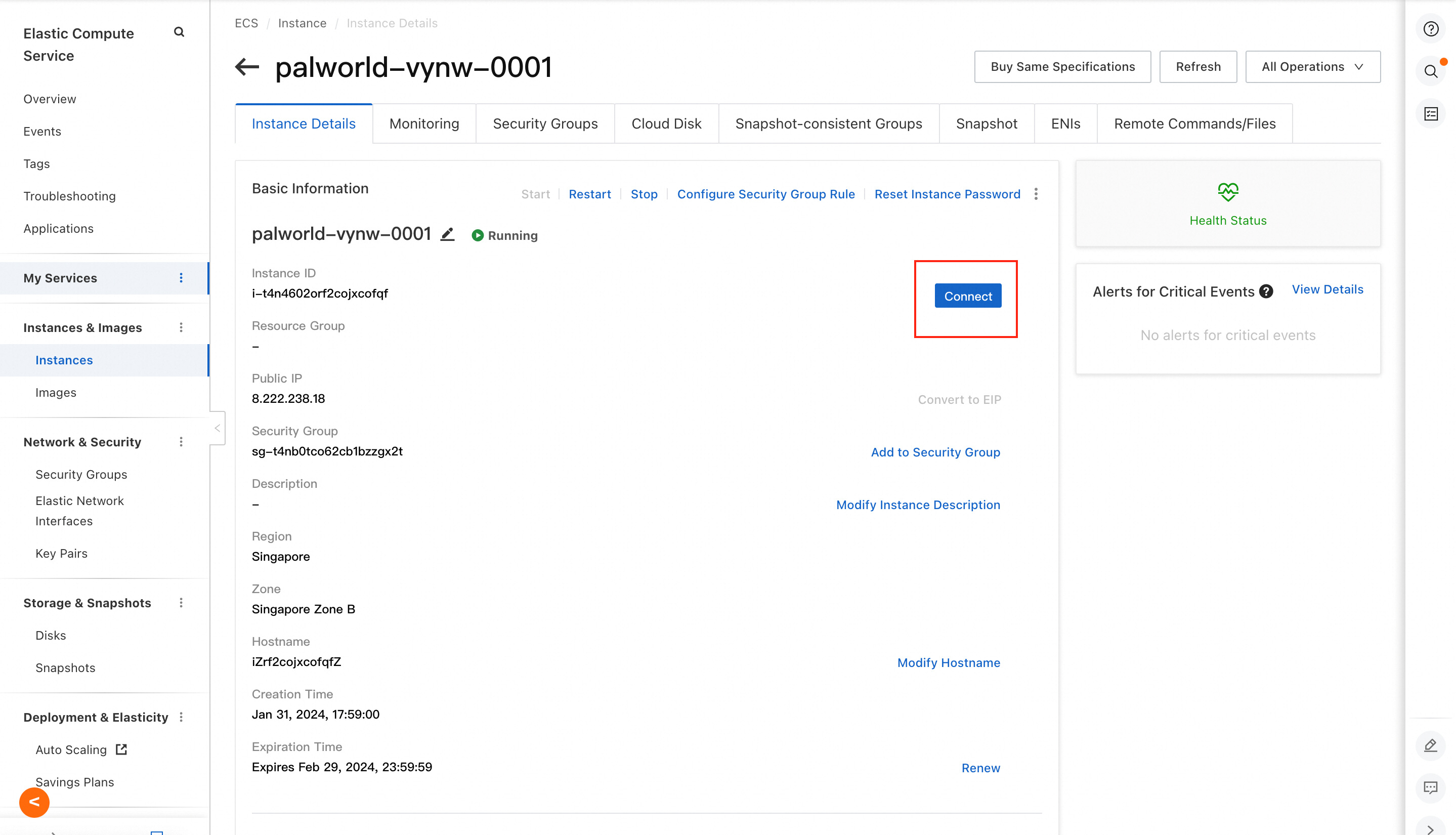Open Storage & Snapshots three-dot options

click(181, 603)
